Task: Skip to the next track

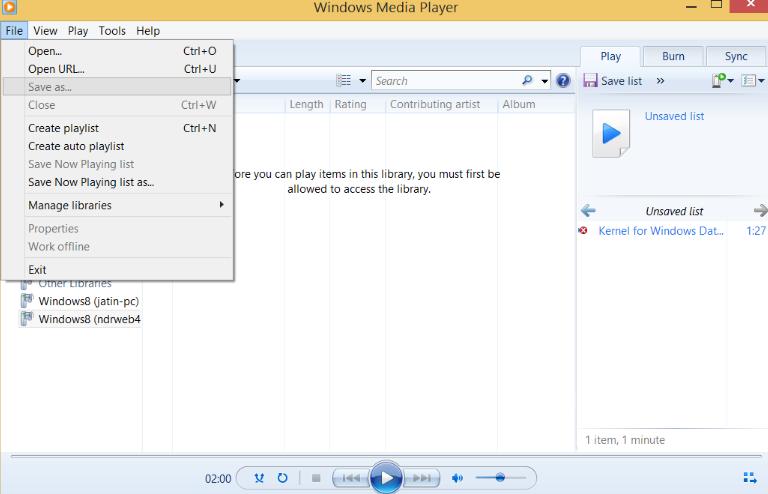Action: tap(421, 478)
